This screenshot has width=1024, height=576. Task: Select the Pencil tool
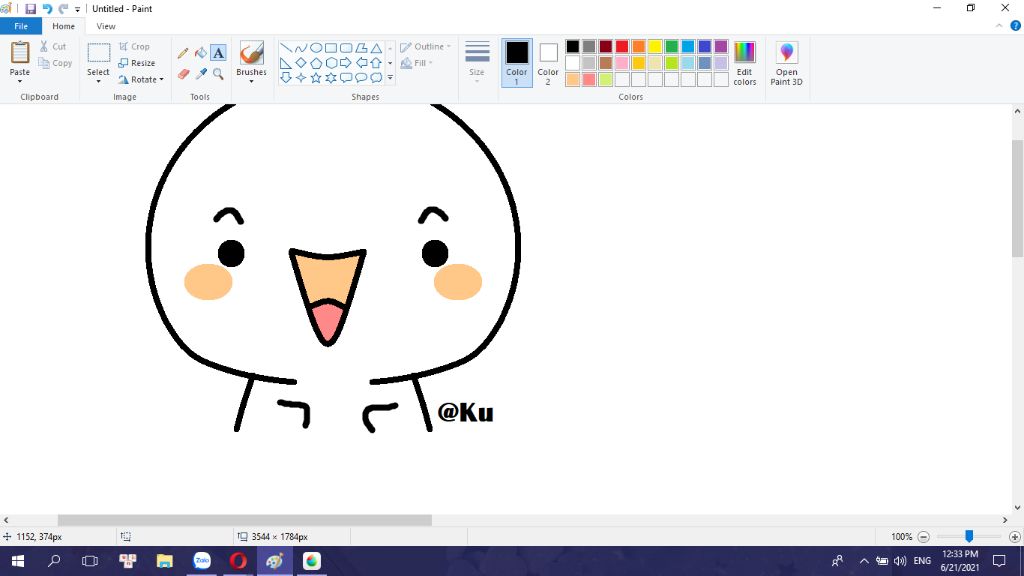pyautogui.click(x=183, y=53)
